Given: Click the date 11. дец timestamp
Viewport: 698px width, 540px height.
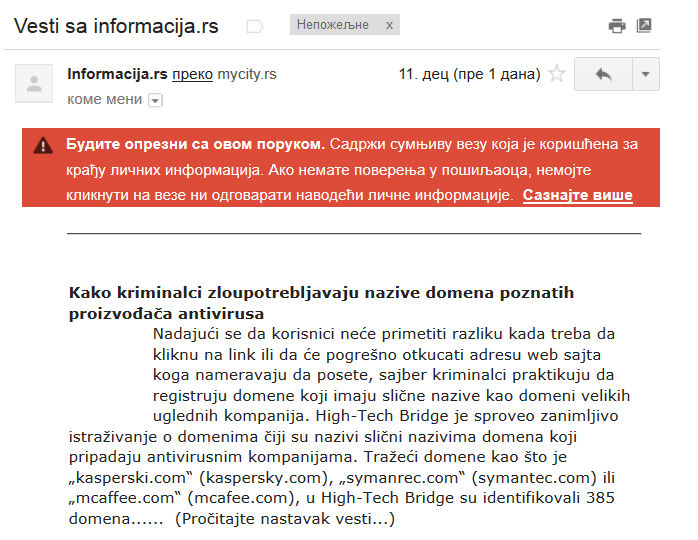Looking at the screenshot, I should click(469, 74).
